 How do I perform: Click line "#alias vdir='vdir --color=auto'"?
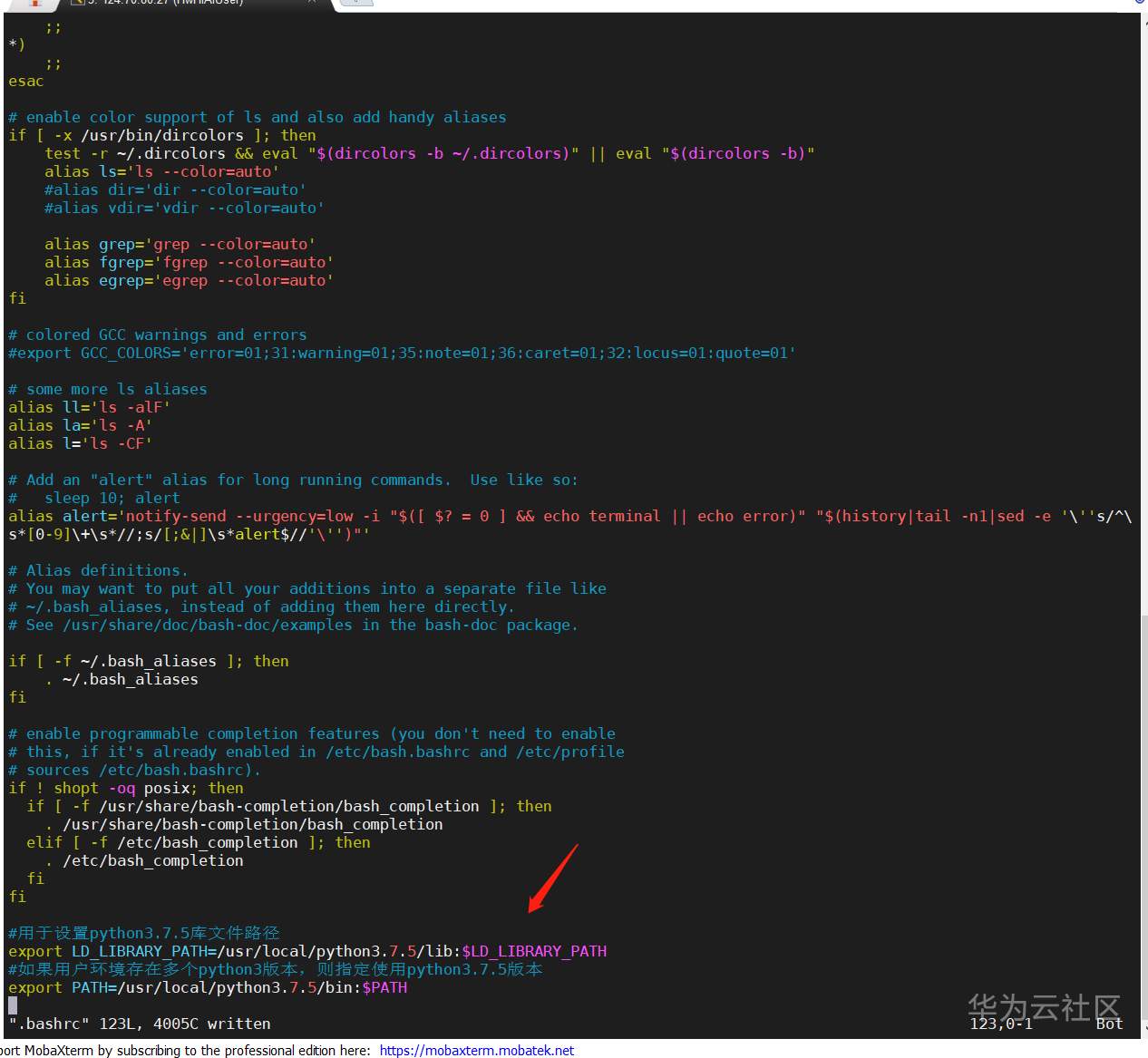185,208
